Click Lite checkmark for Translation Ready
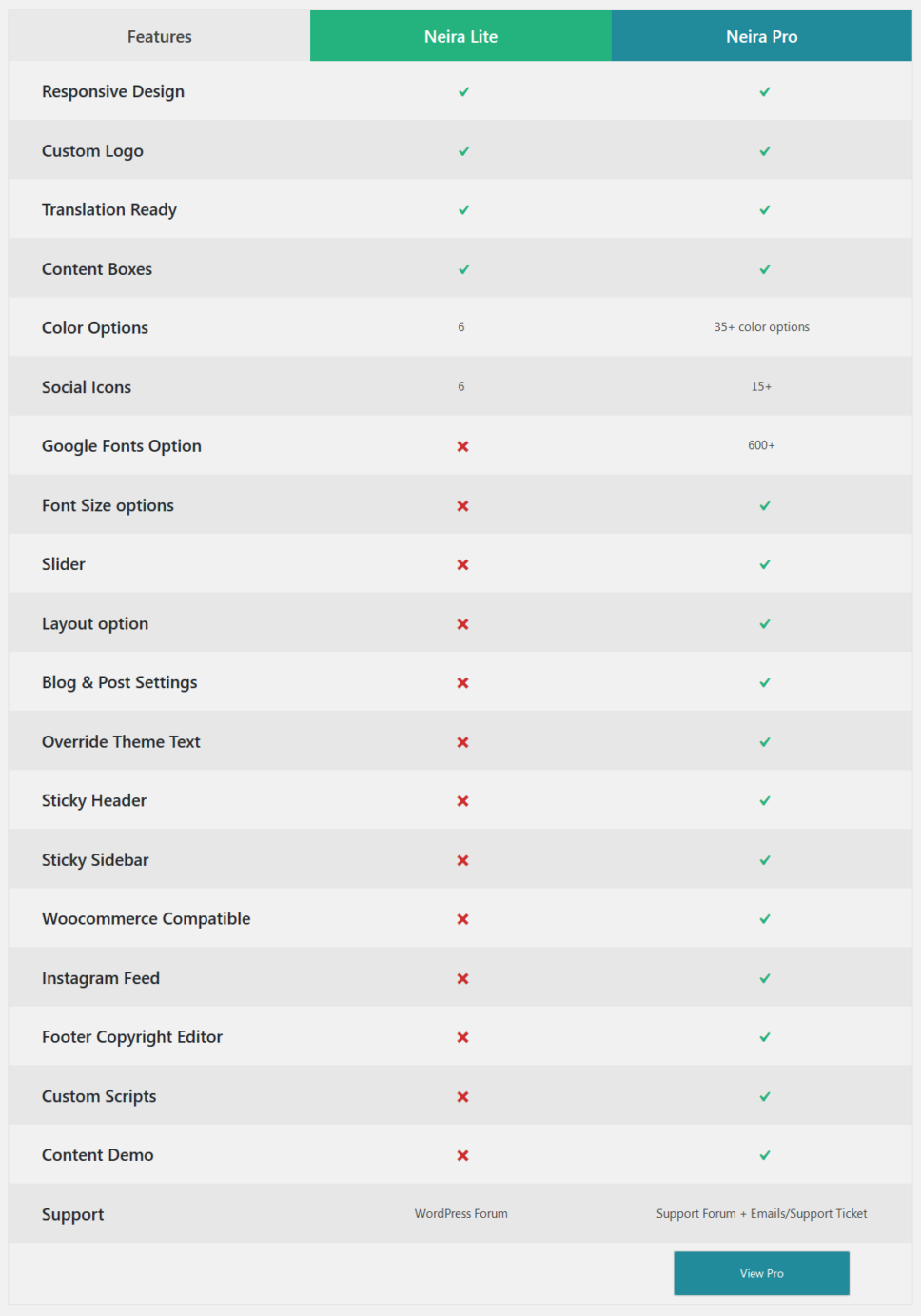This screenshot has width=921, height=1316. pos(463,210)
